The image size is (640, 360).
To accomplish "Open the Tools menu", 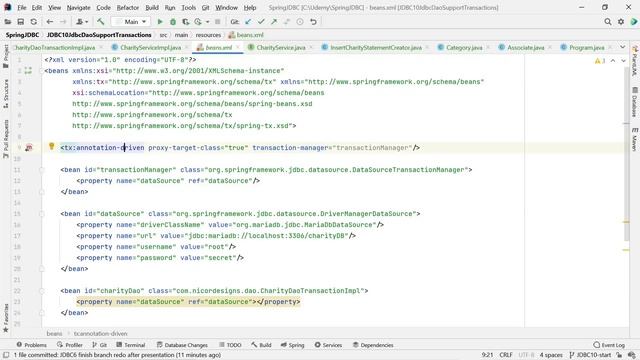I will [188, 7].
